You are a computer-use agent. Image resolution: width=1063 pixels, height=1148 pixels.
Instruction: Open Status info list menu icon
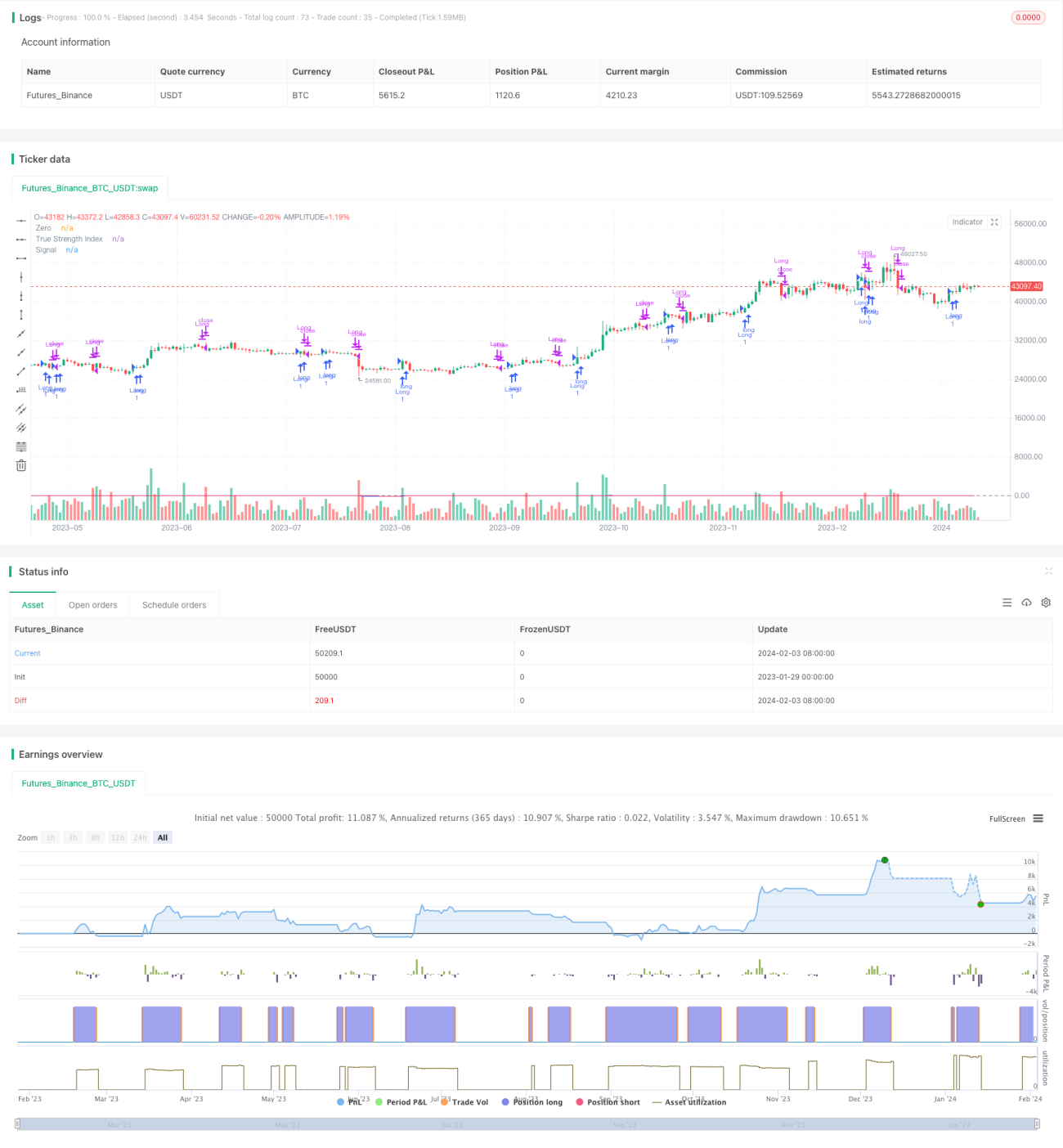pos(1007,603)
